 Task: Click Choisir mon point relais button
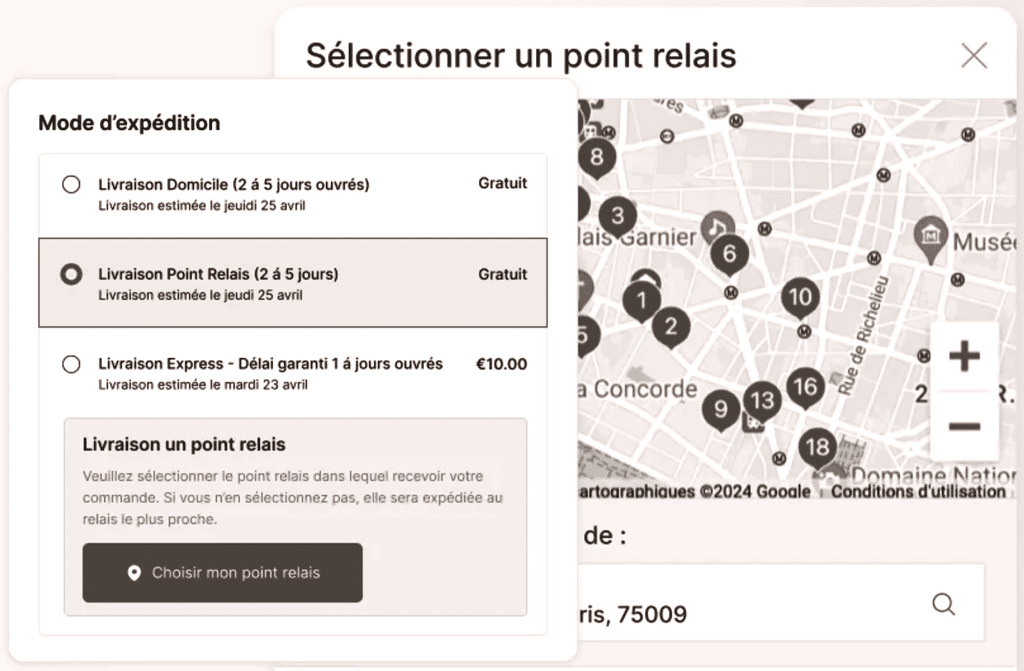click(223, 572)
